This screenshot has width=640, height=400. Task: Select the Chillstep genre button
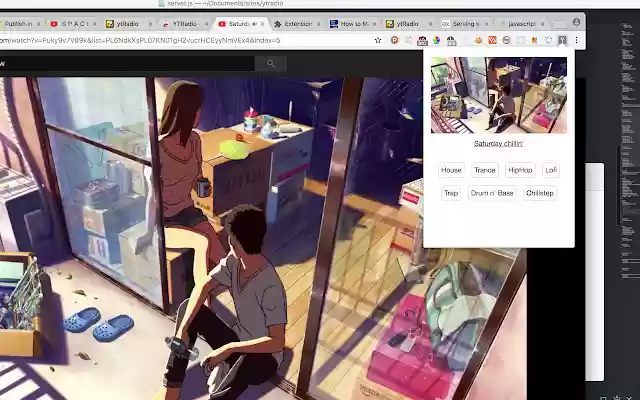[540, 193]
